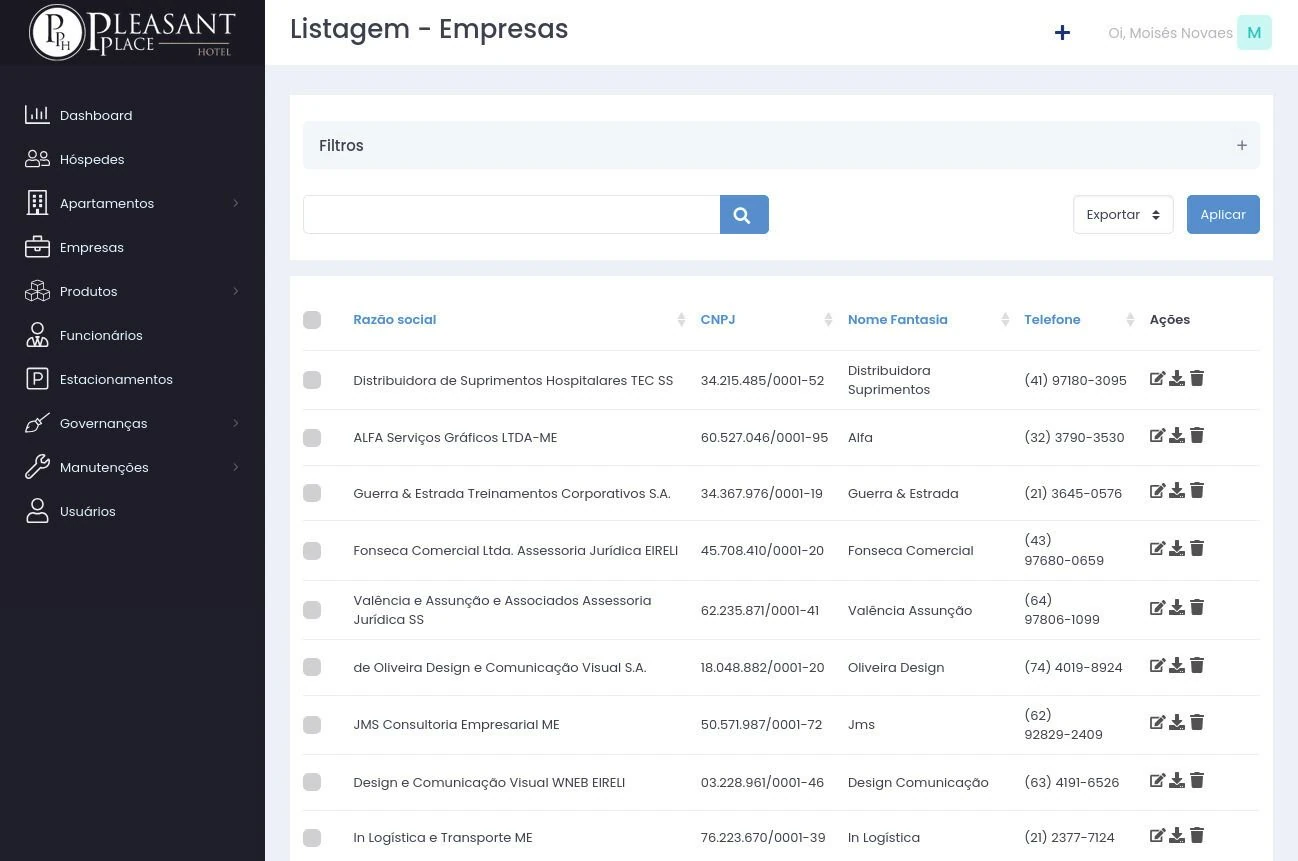Edit the ALFA Serviços Gráficos row

point(1157,436)
